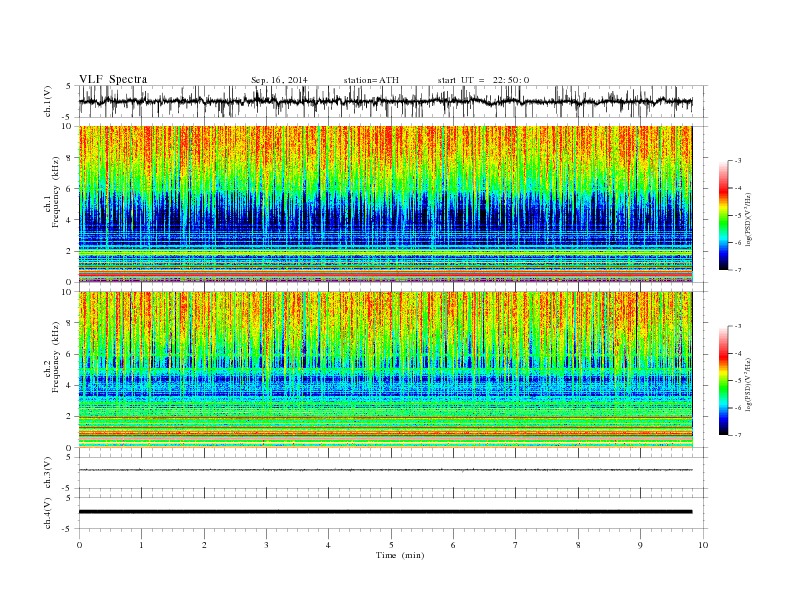Screen dimensions: 792x612
Task: Click the "7" tick on the time axis
Action: [516, 545]
